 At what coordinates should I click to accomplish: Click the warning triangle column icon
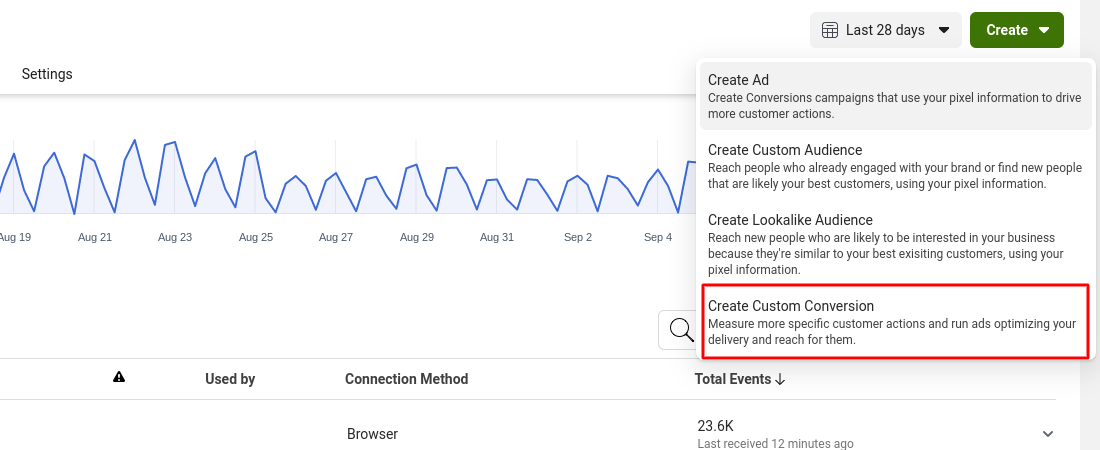click(119, 377)
